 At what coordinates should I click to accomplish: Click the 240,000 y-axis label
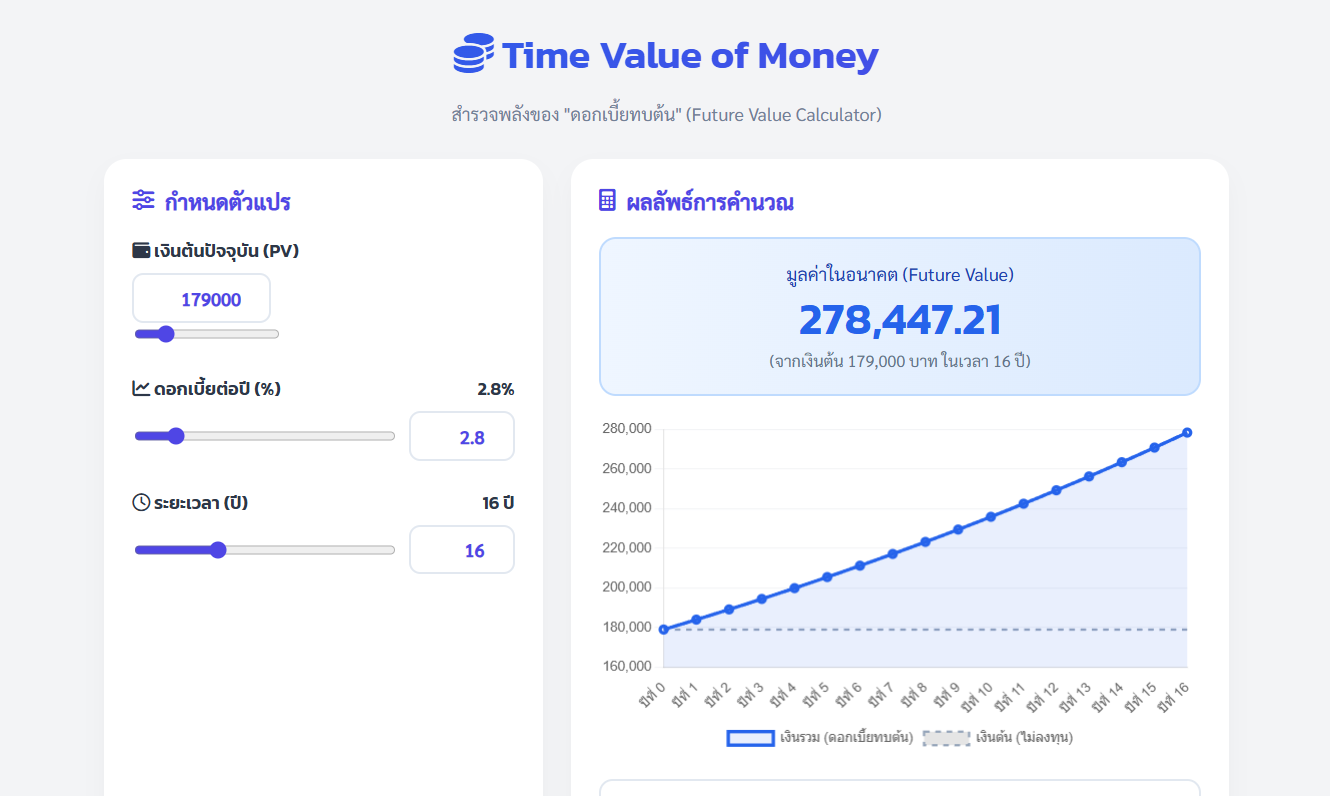(x=627, y=508)
